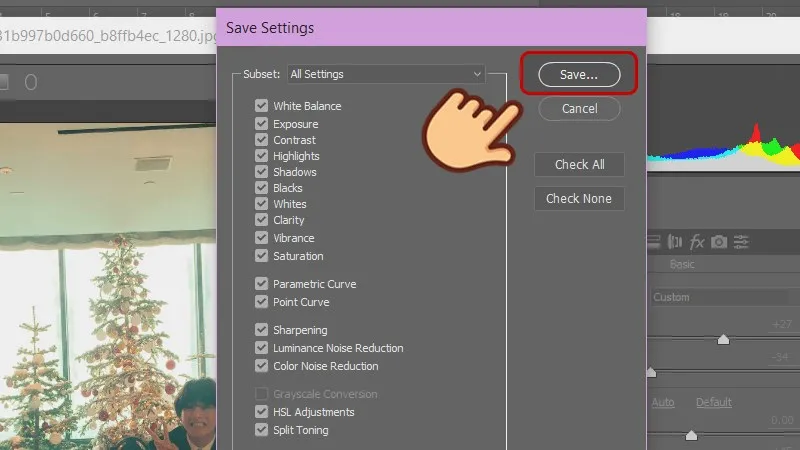The height and width of the screenshot is (450, 800).
Task: Uncheck the White Balance checkbox
Action: pos(262,106)
